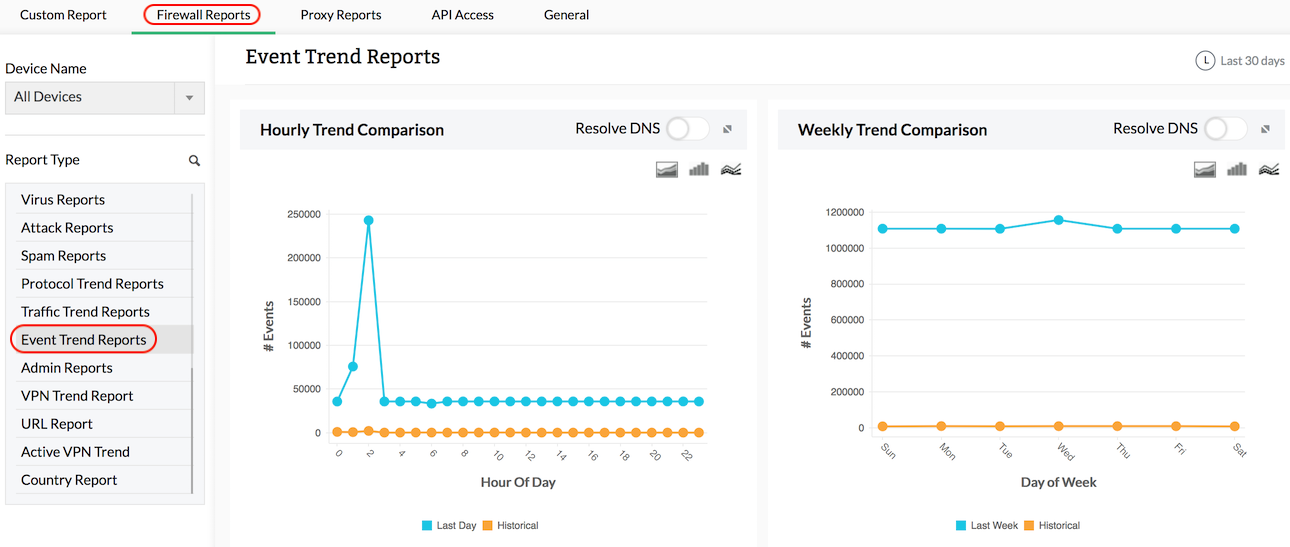Open Attack Reports in report list
The height and width of the screenshot is (547, 1290).
pos(67,228)
